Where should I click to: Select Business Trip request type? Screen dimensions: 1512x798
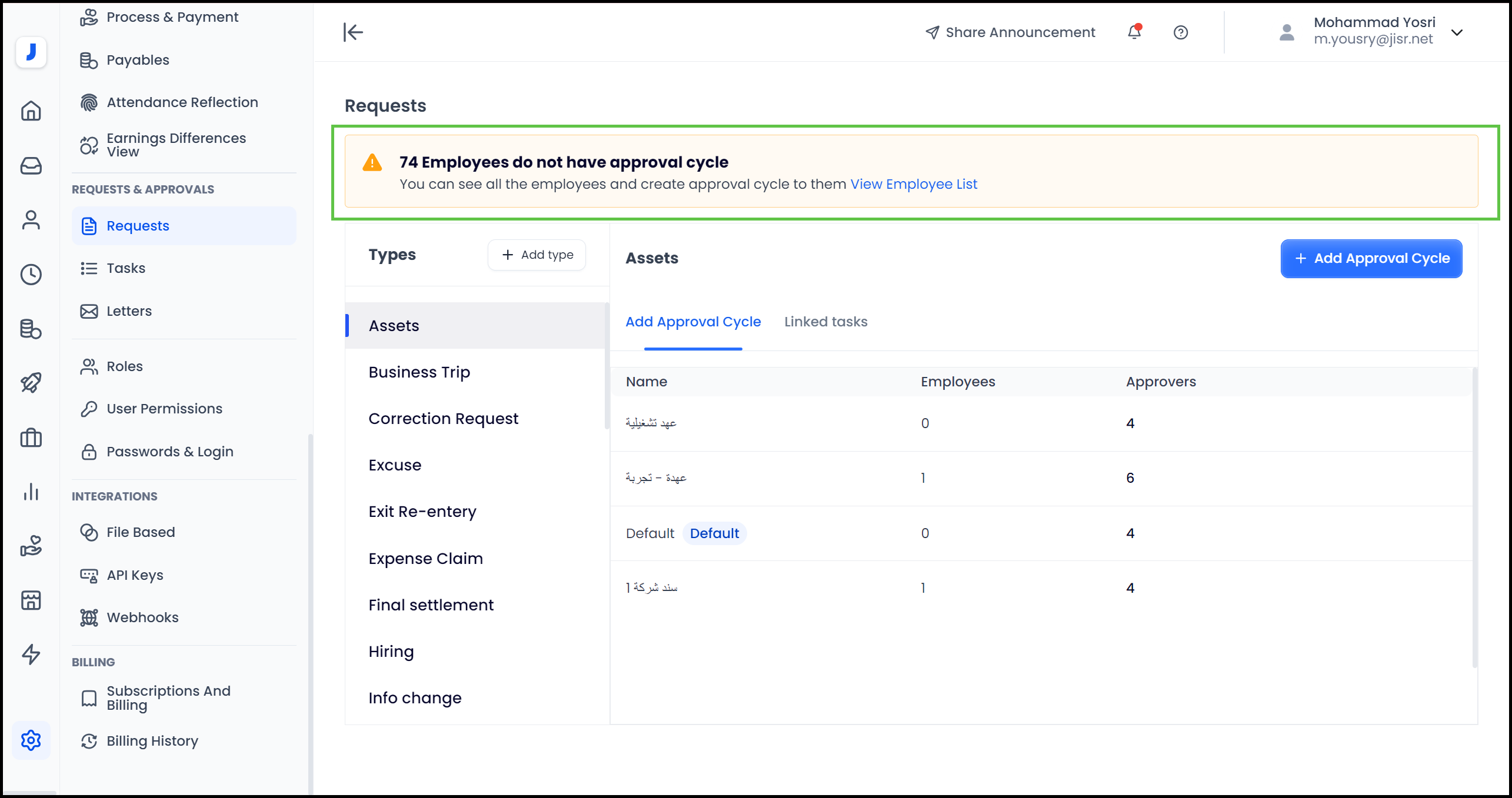[x=419, y=372]
